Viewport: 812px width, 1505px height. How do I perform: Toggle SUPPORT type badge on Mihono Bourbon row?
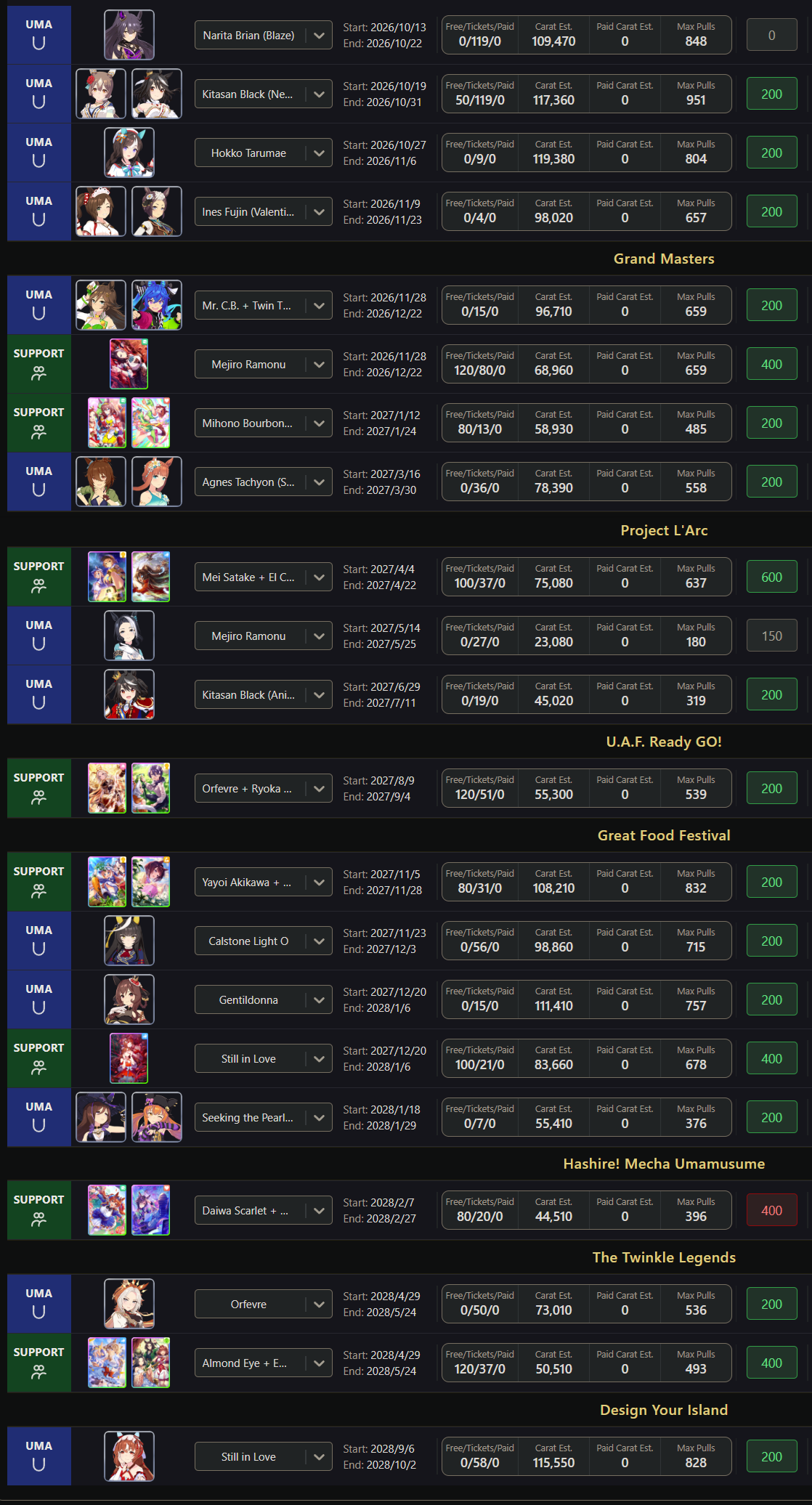pos(39,423)
